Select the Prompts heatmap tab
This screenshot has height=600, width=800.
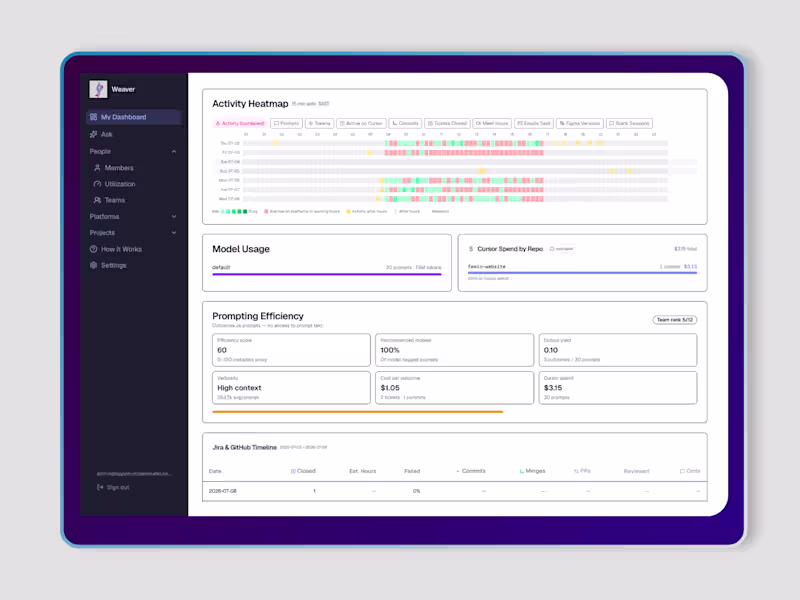coord(286,123)
